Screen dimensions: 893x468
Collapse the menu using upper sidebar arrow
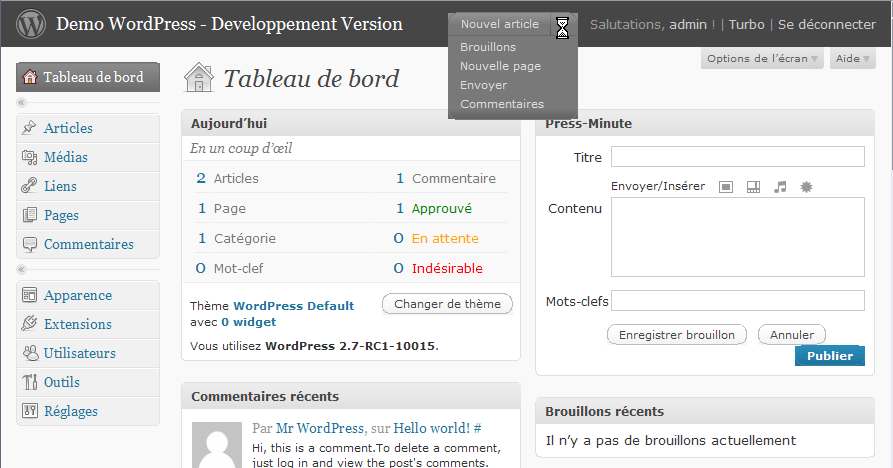(21, 102)
